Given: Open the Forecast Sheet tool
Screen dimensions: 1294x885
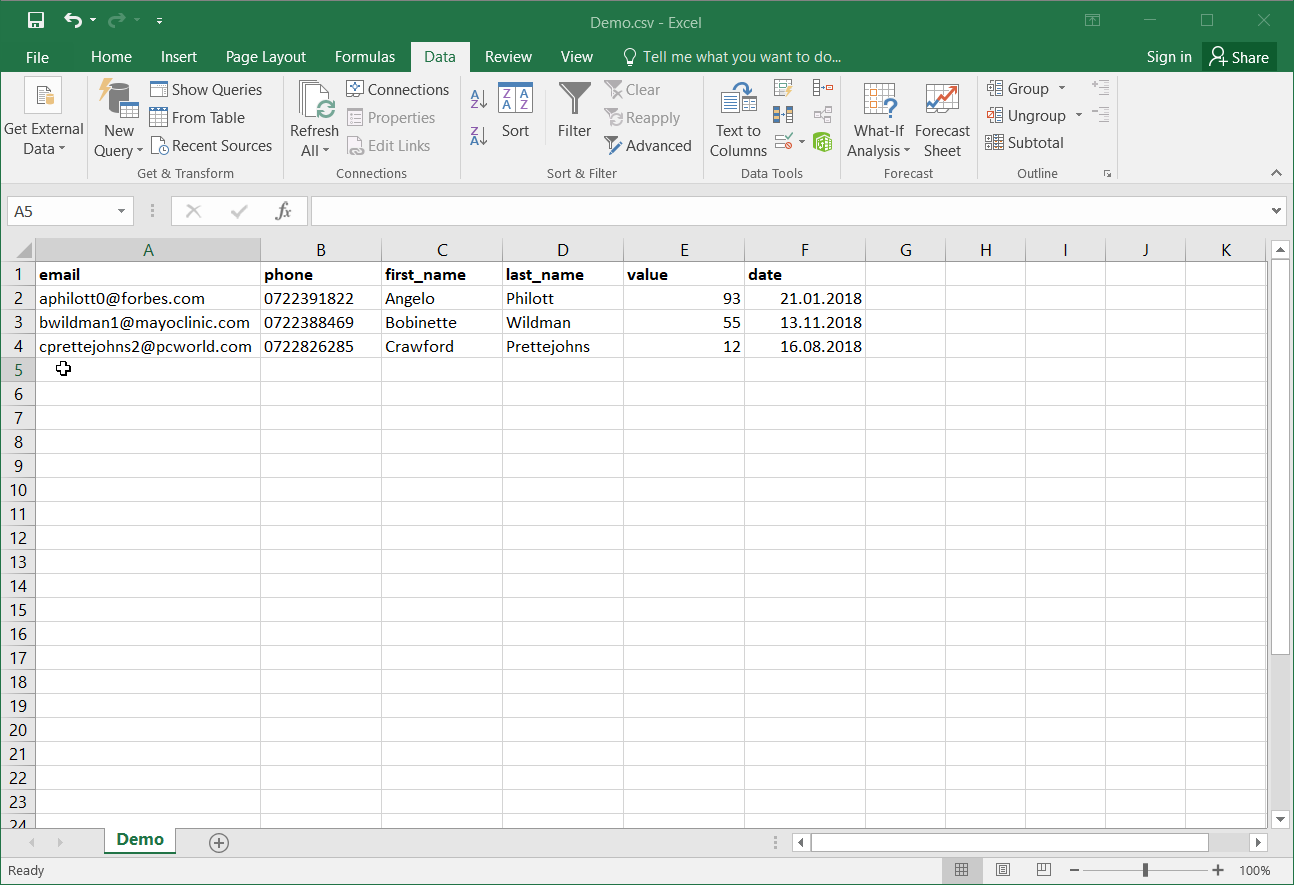Looking at the screenshot, I should click(x=942, y=120).
